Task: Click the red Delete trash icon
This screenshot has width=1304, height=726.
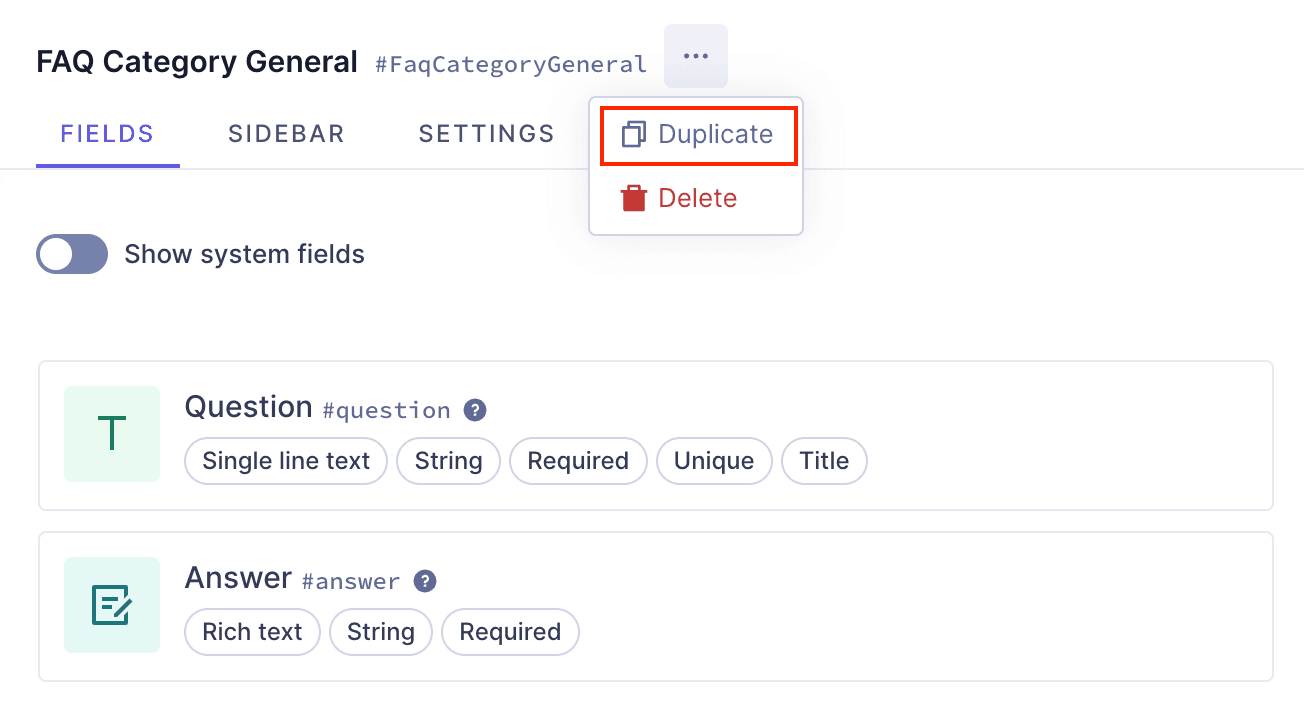Action: [633, 198]
